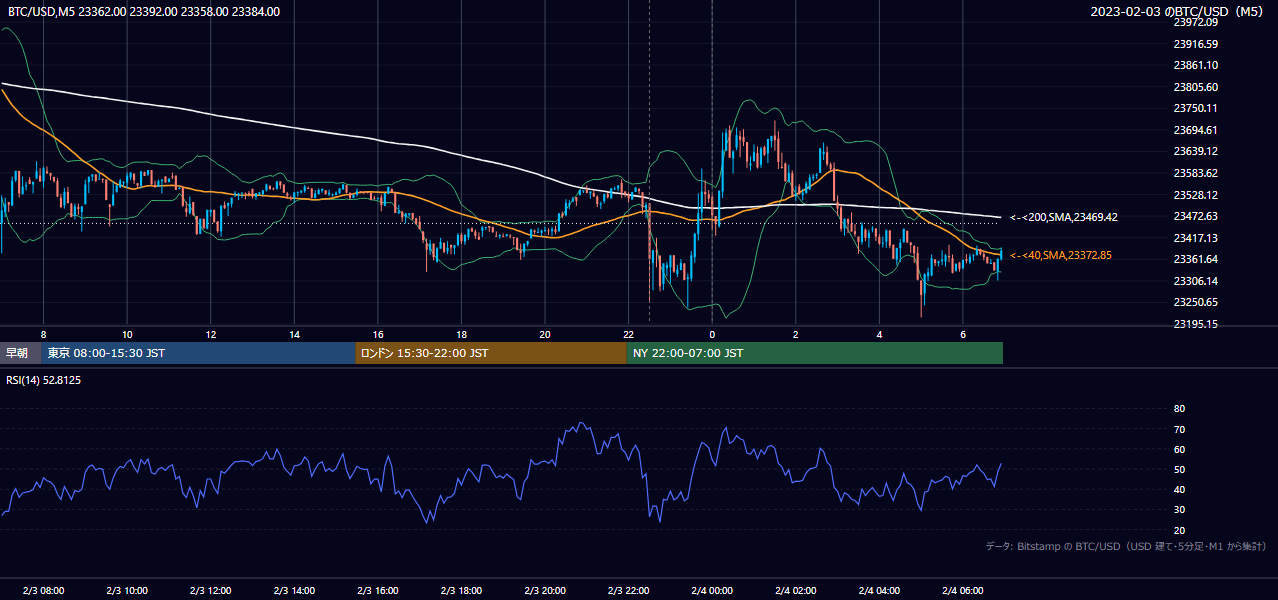Click hour label 6 below the price chart
Screen dimensions: 1278x600
963,334
